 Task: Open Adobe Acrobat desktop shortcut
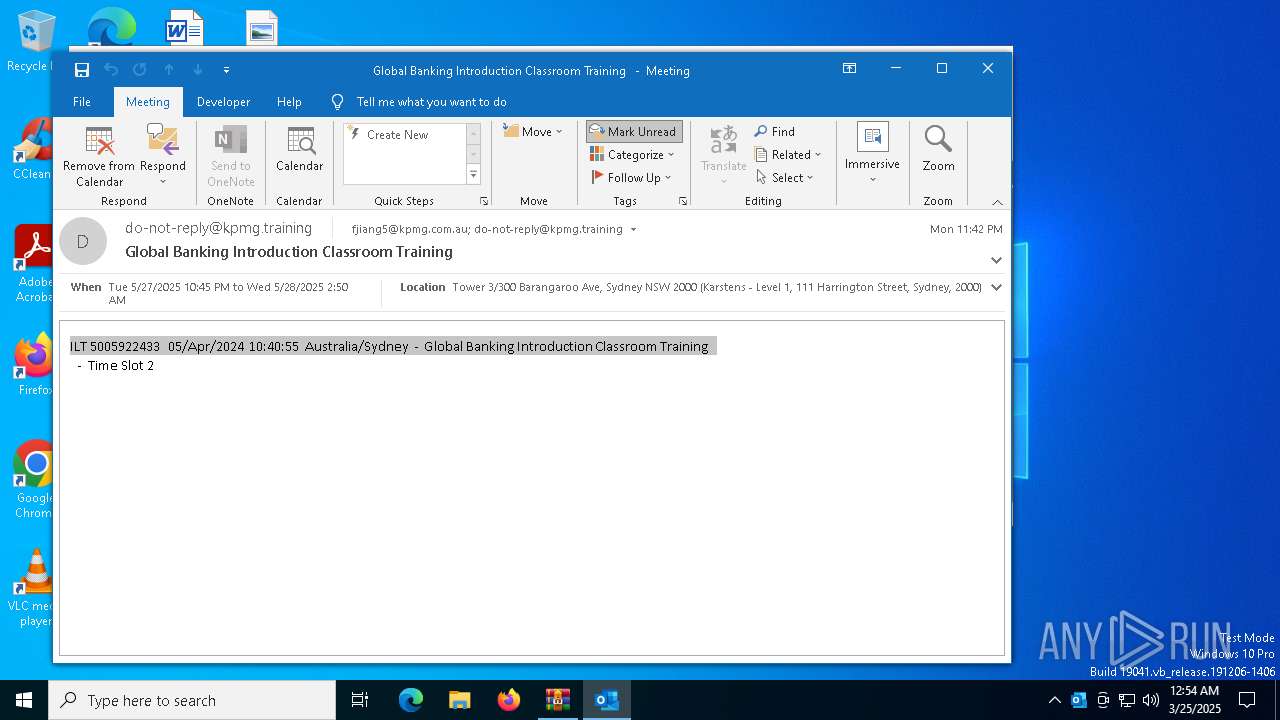(x=35, y=264)
